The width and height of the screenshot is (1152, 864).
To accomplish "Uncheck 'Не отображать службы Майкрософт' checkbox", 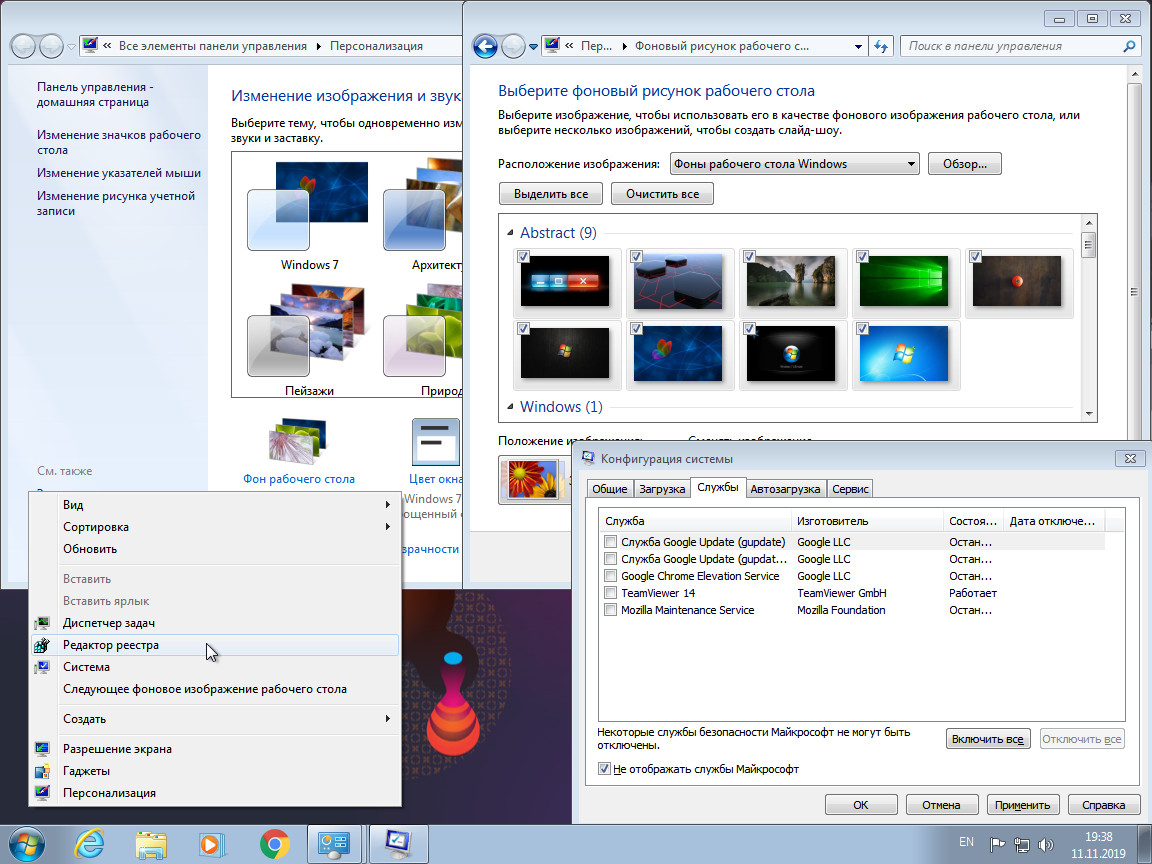I will point(604,769).
